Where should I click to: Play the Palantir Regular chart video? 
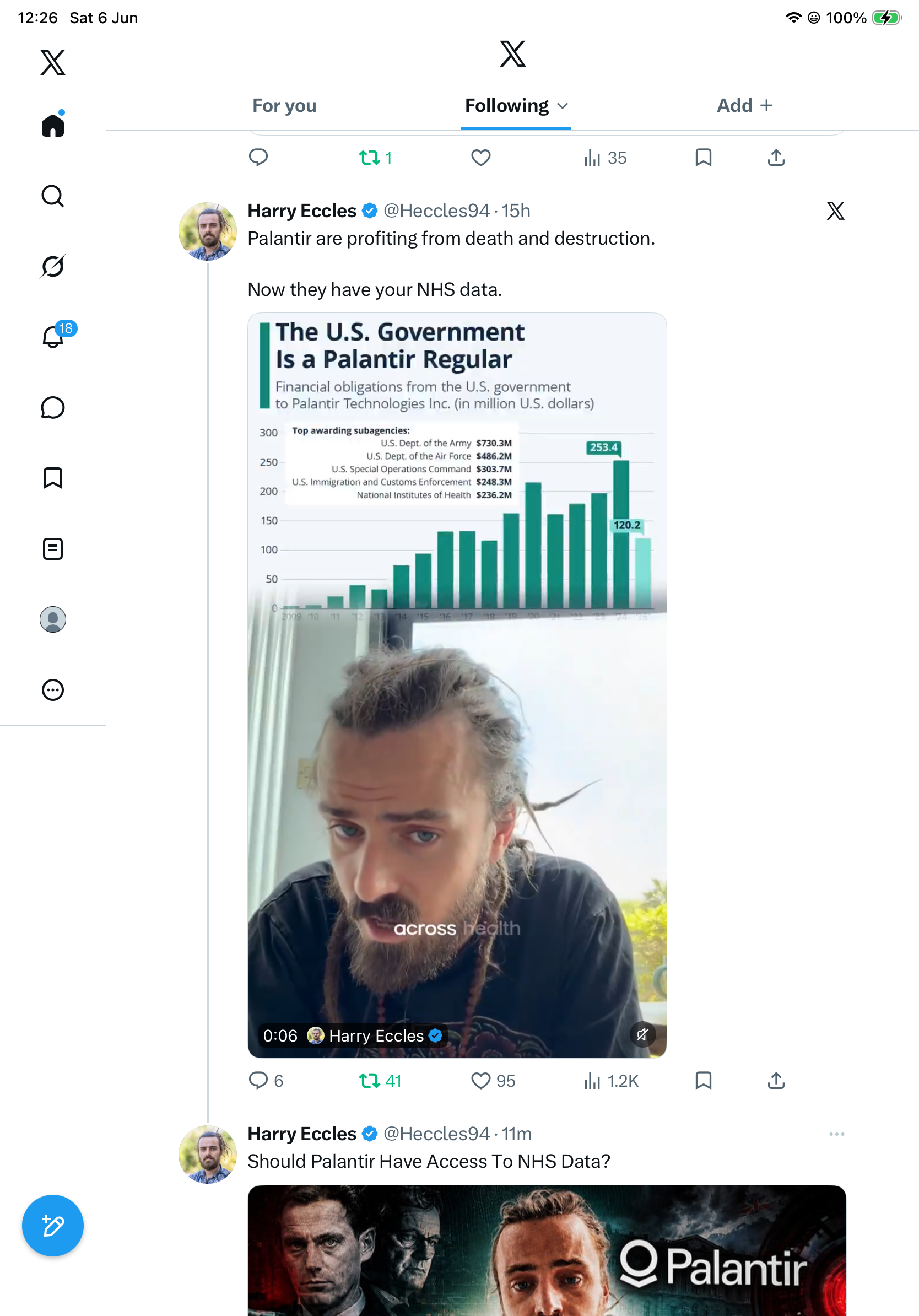pos(457,685)
